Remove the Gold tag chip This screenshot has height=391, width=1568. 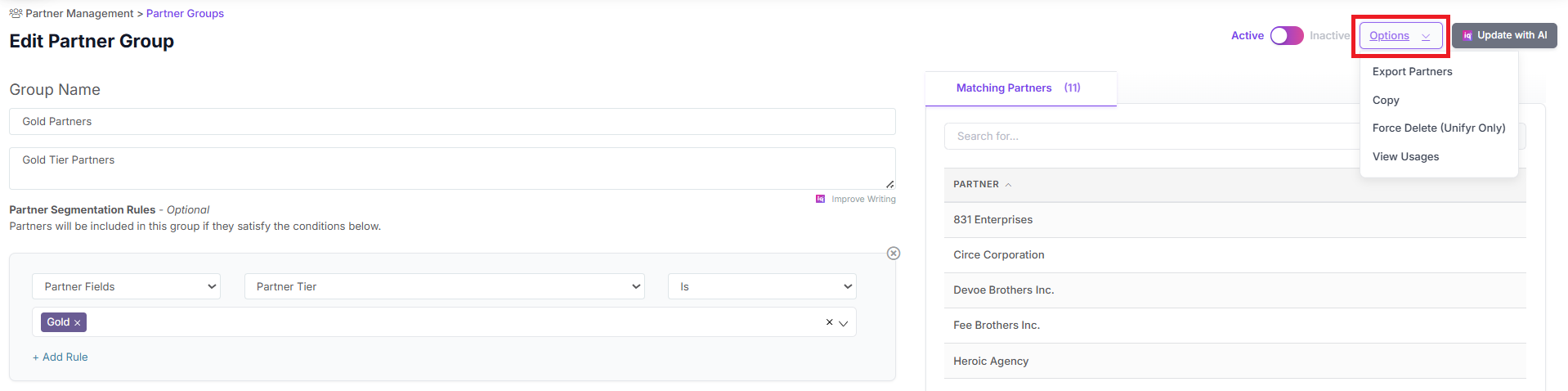click(78, 323)
